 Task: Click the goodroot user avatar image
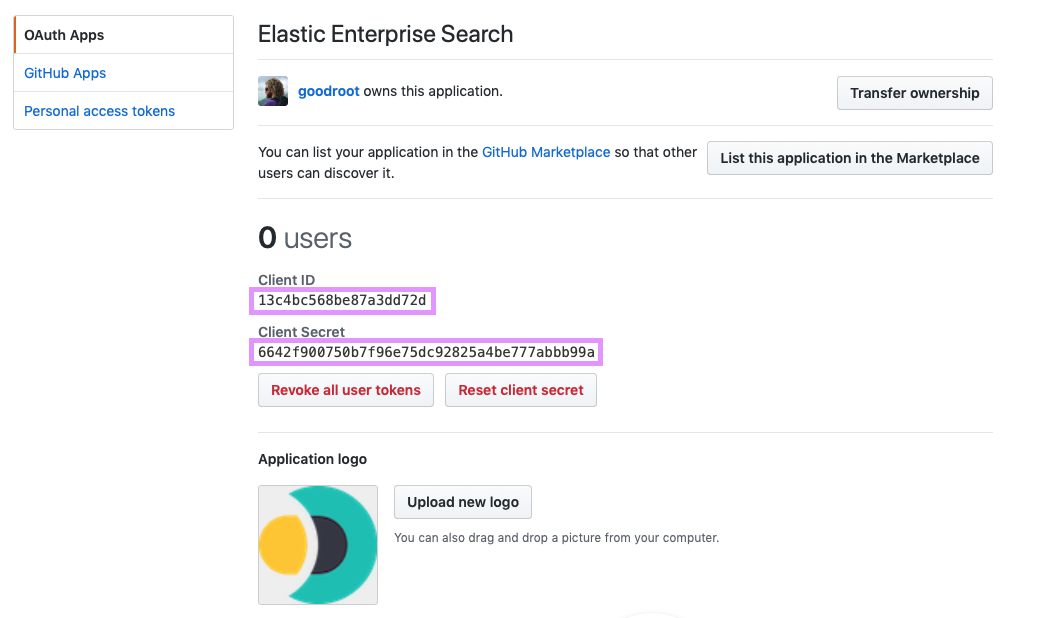click(x=273, y=91)
